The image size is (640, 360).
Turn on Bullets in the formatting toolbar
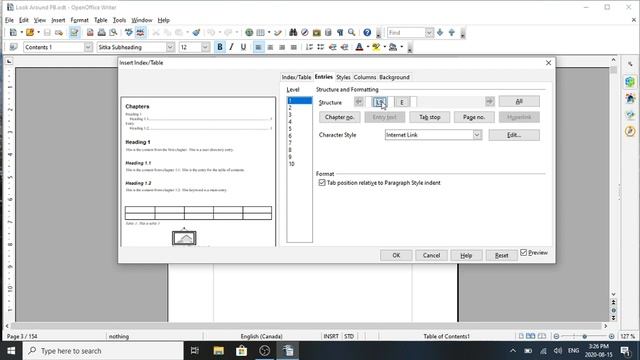(321, 47)
